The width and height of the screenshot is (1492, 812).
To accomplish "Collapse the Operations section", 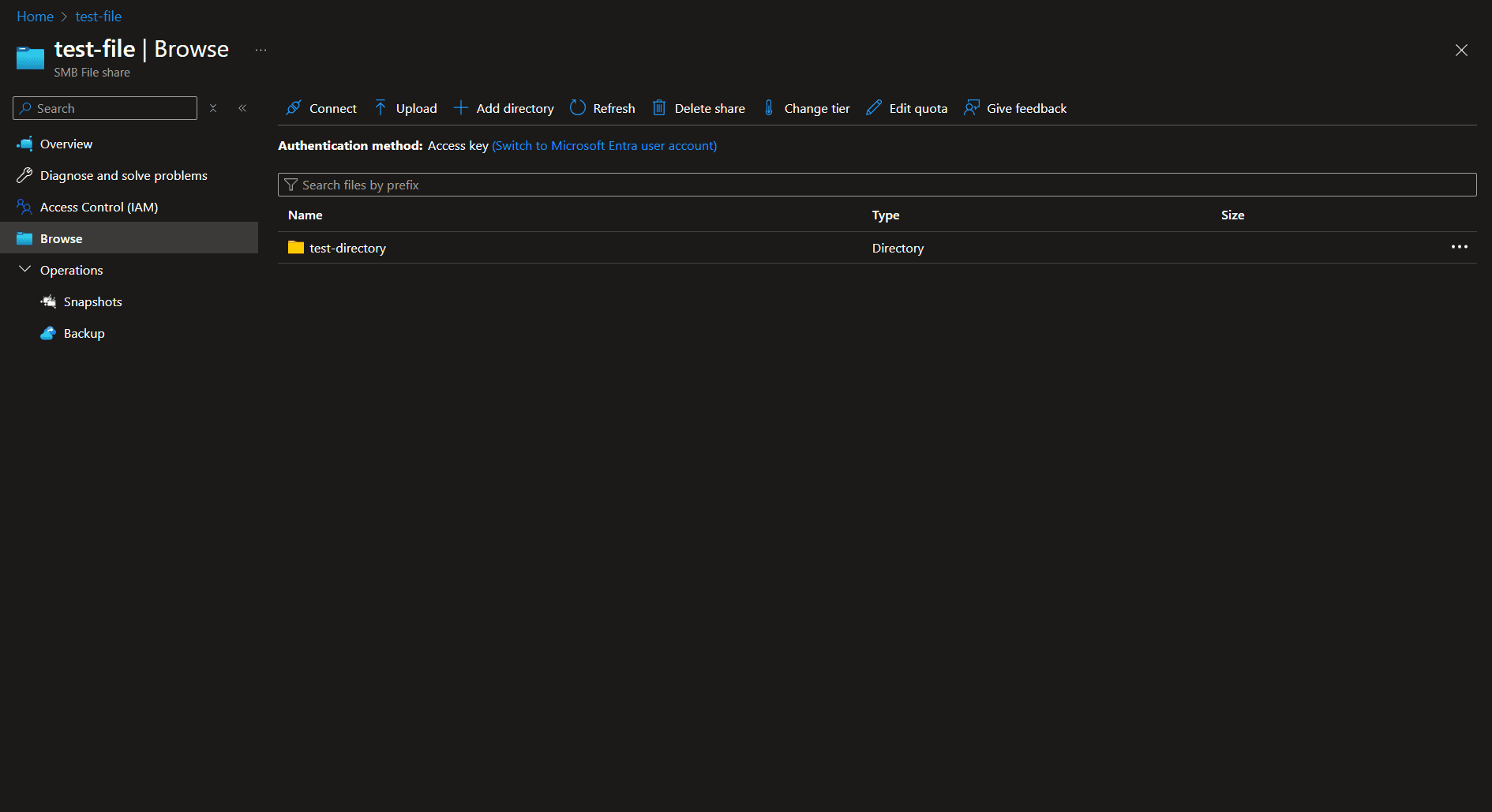I will tap(24, 269).
